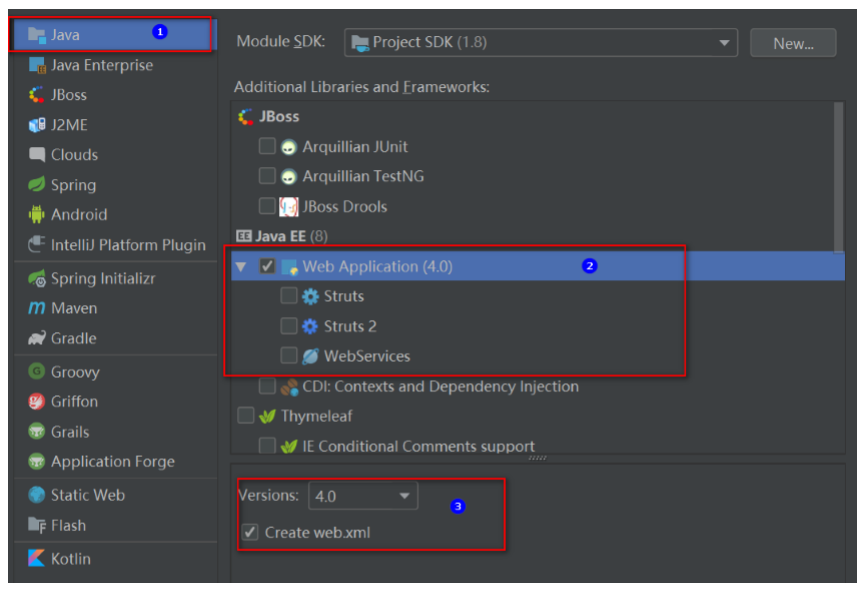Click the New... SDK button
The width and height of the screenshot is (866, 593).
(x=793, y=43)
